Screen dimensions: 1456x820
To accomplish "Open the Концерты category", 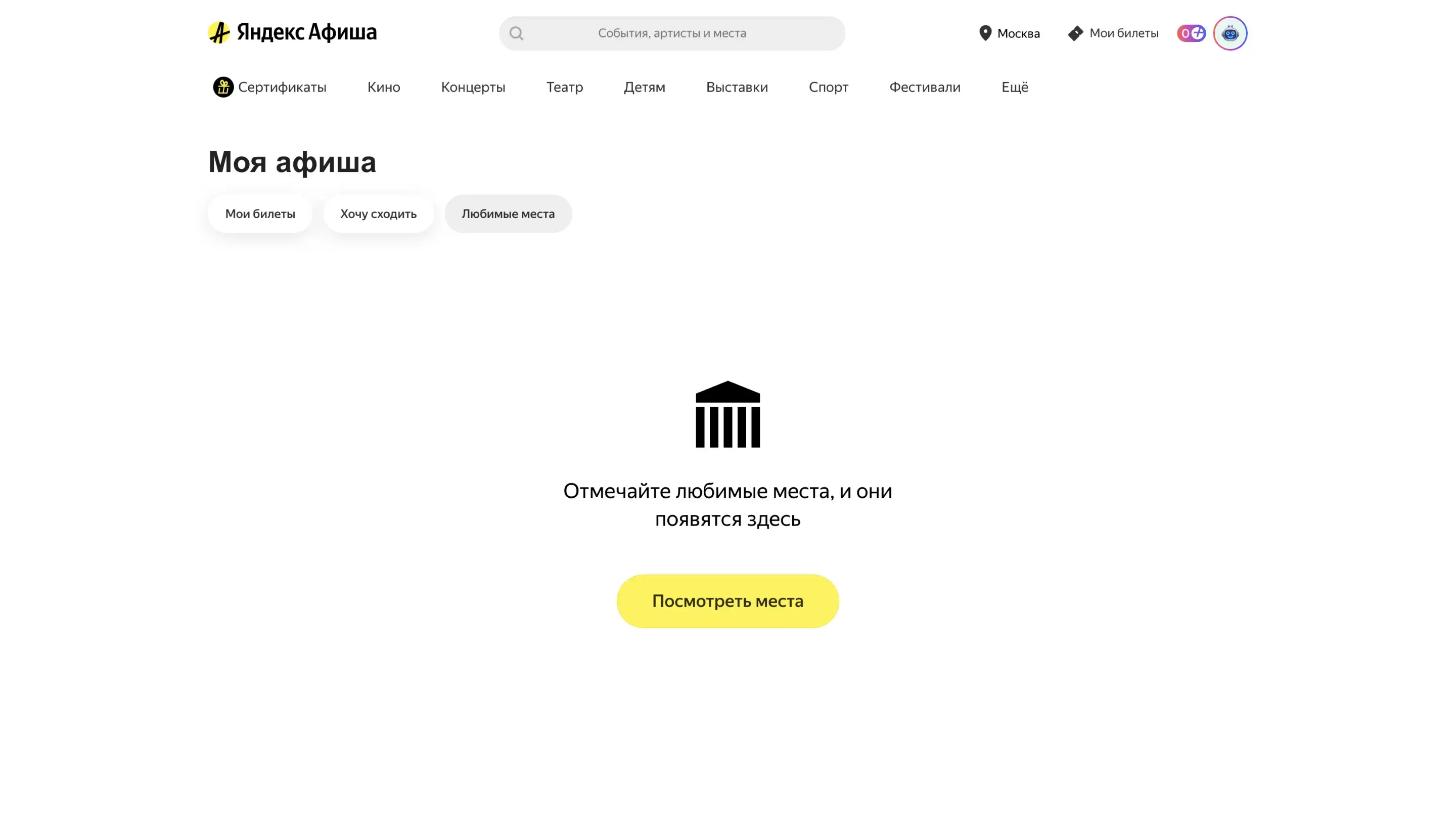I will click(x=473, y=87).
